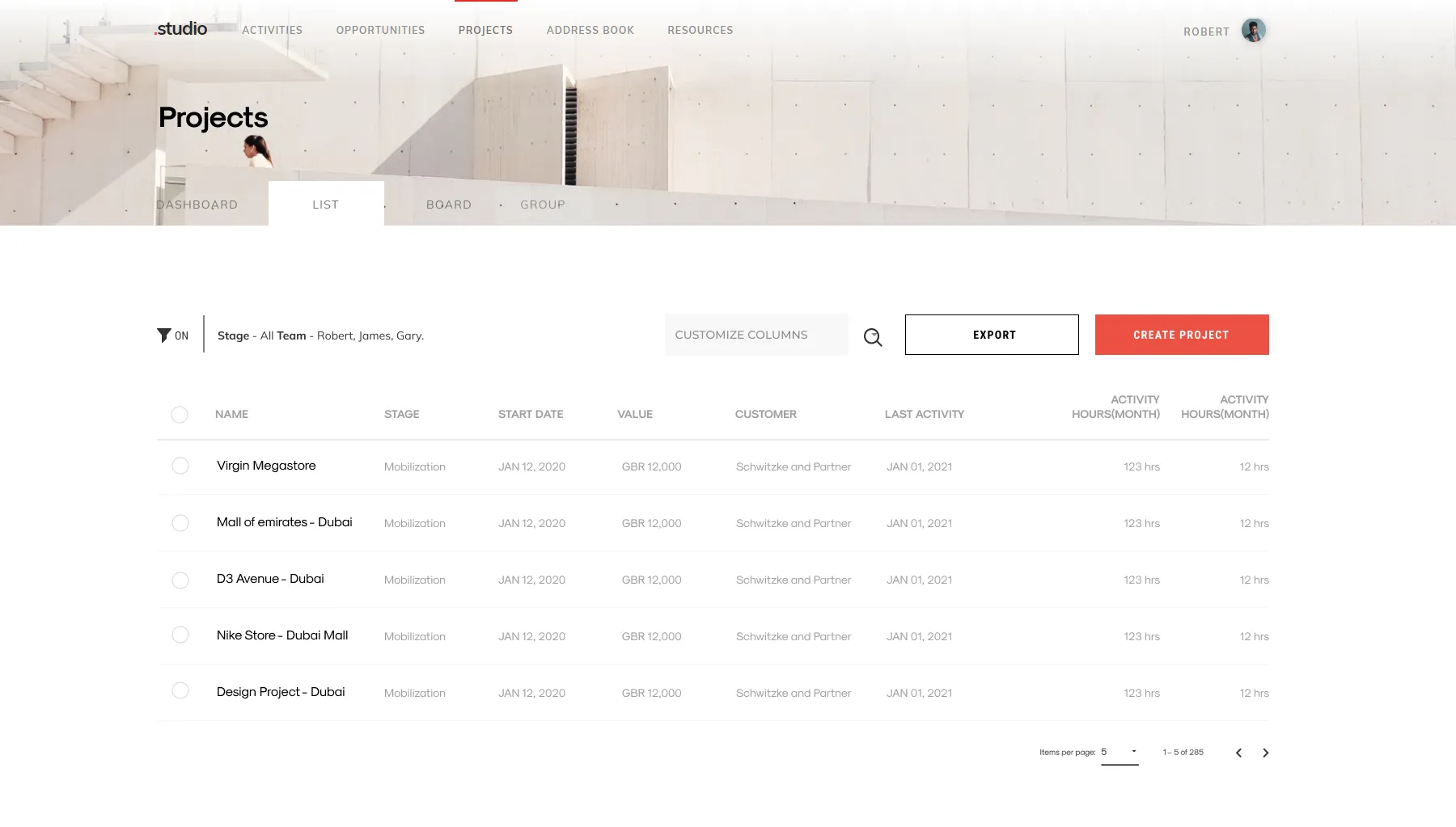Open Robert's profile avatar
The width and height of the screenshot is (1456, 827).
tap(1252, 30)
